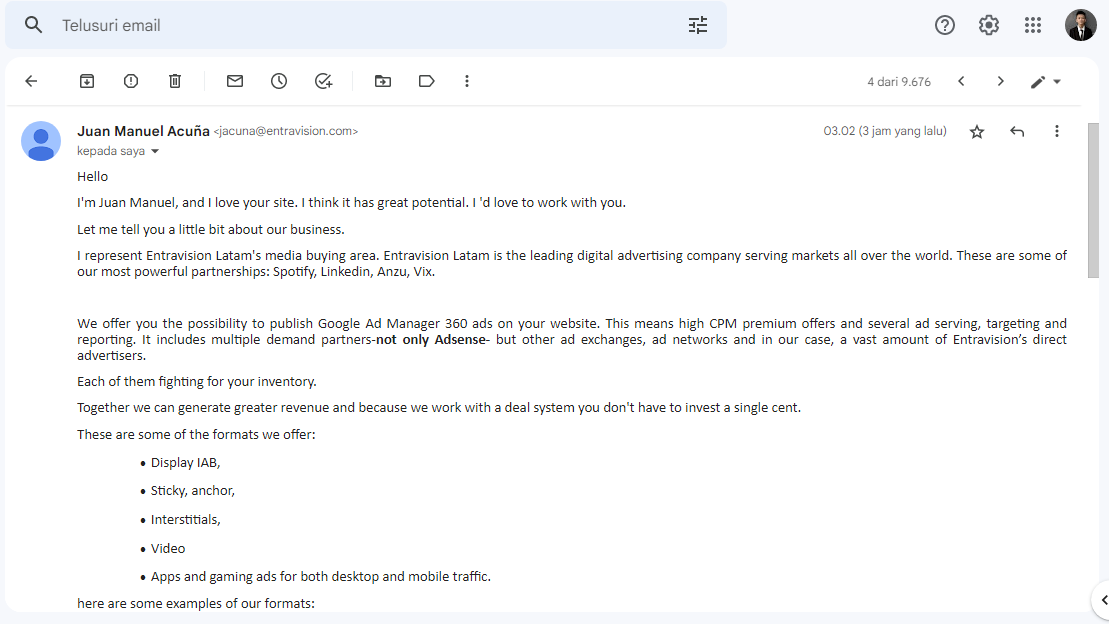This screenshot has height=624, width=1109.
Task: Go back to inbox with back arrow
Action: [31, 81]
